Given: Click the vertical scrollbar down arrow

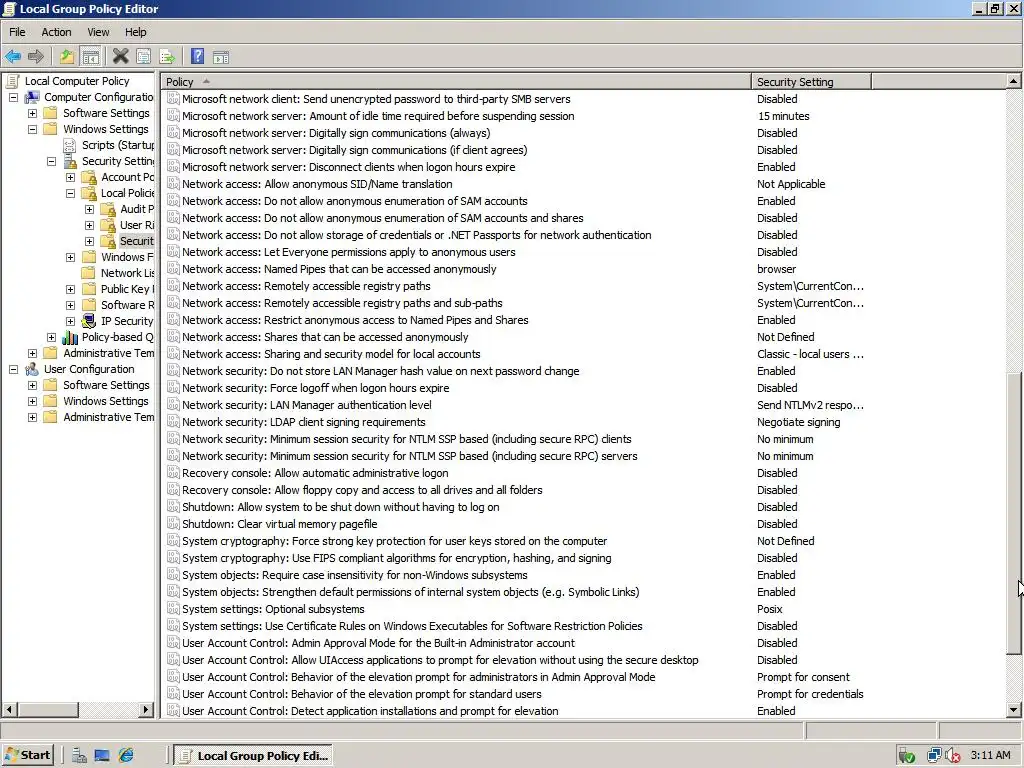Looking at the screenshot, I should pos(1014,710).
